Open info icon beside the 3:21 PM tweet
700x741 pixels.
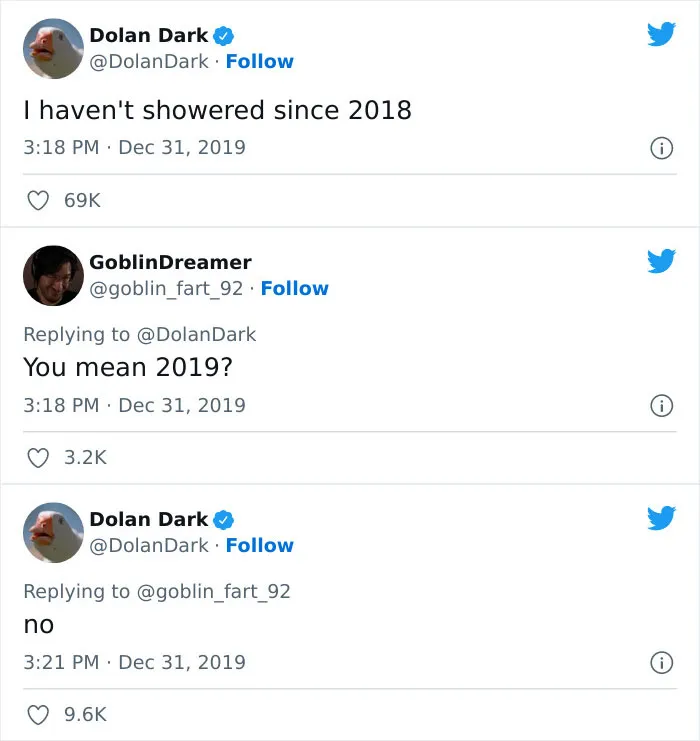click(661, 663)
